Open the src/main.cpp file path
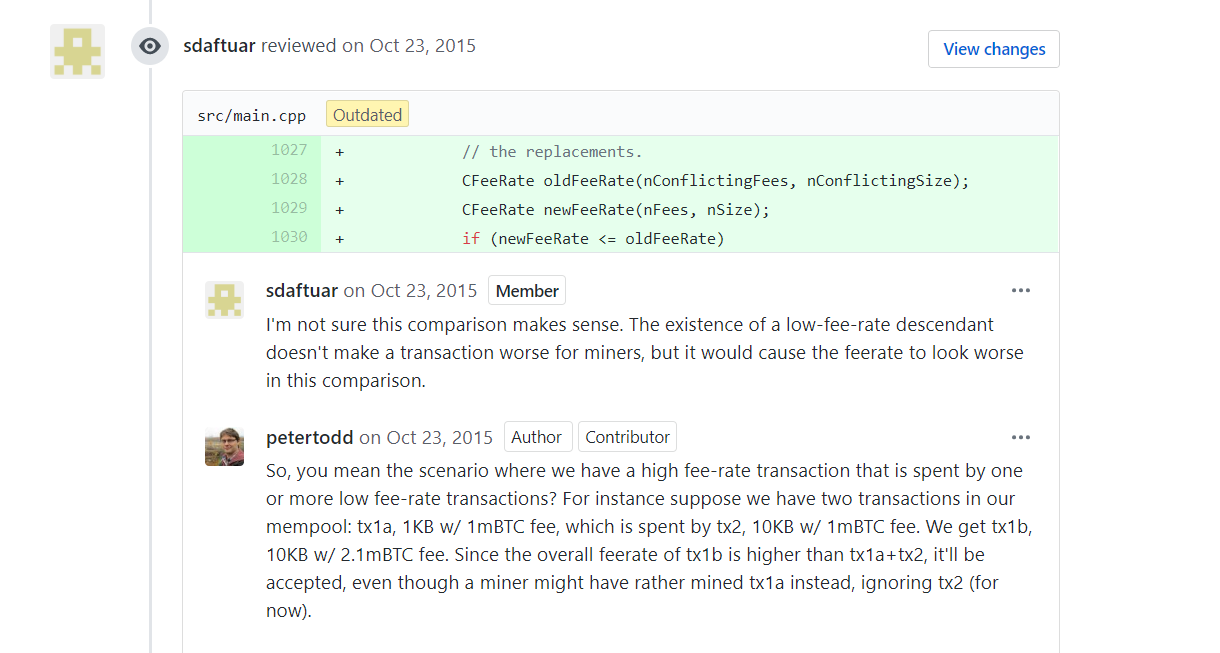Image resolution: width=1220 pixels, height=653 pixels. 252,115
